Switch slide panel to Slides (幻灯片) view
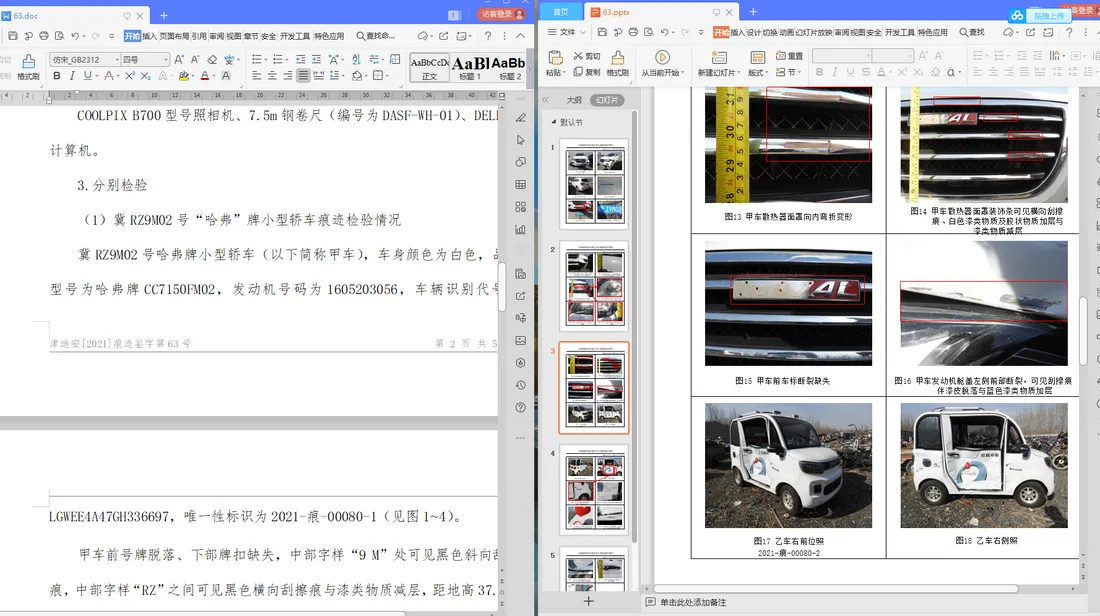1100x616 pixels. tap(607, 100)
